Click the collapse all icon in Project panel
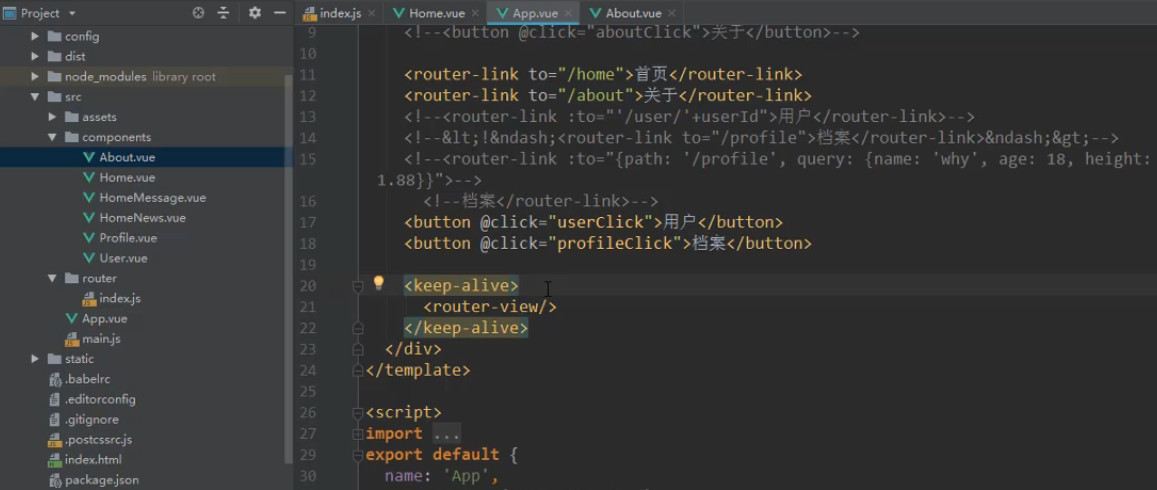The height and width of the screenshot is (490, 1157). [223, 13]
